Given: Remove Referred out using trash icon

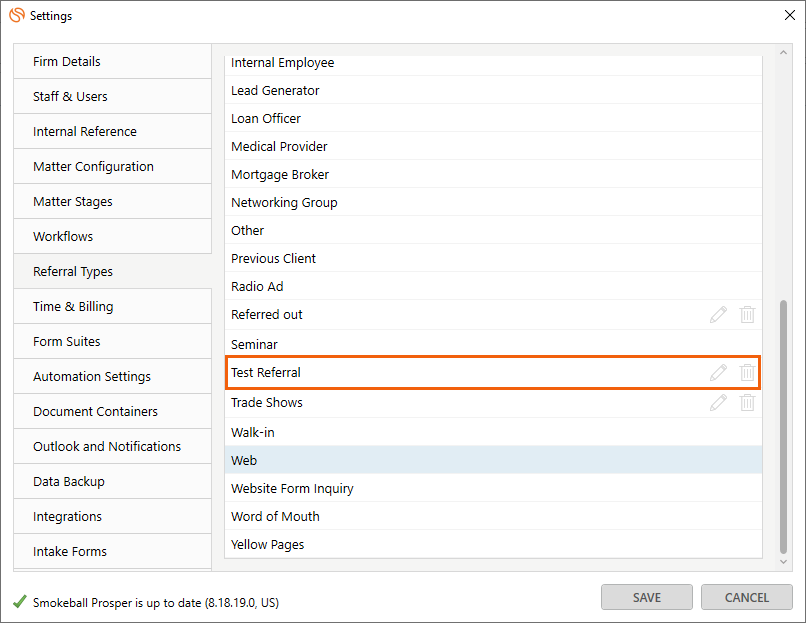Looking at the screenshot, I should [747, 314].
